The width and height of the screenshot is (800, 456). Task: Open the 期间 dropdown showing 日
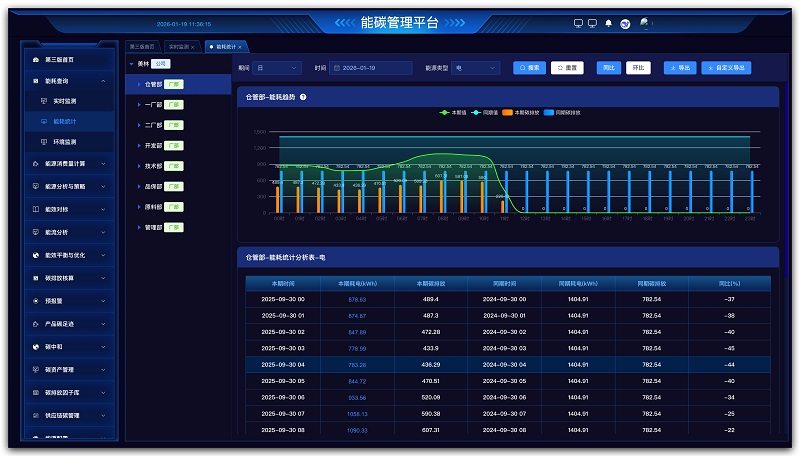(x=277, y=68)
